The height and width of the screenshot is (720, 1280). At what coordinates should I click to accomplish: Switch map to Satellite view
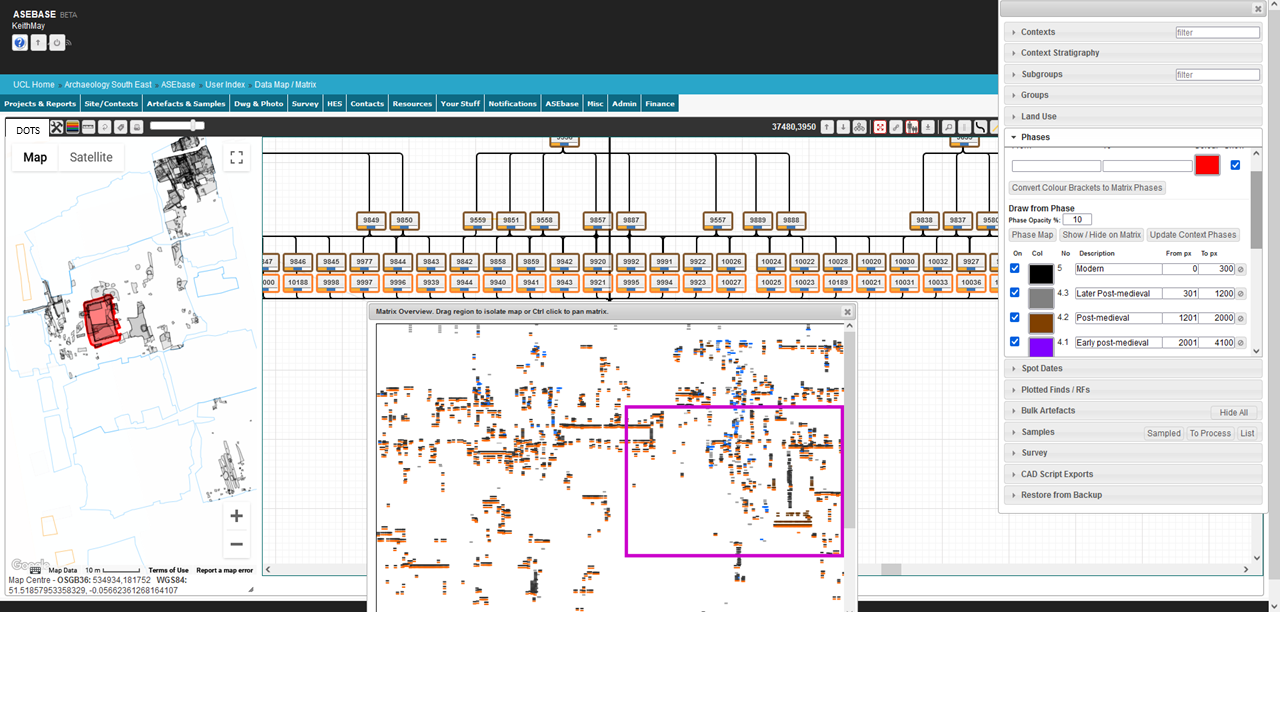coord(91,157)
